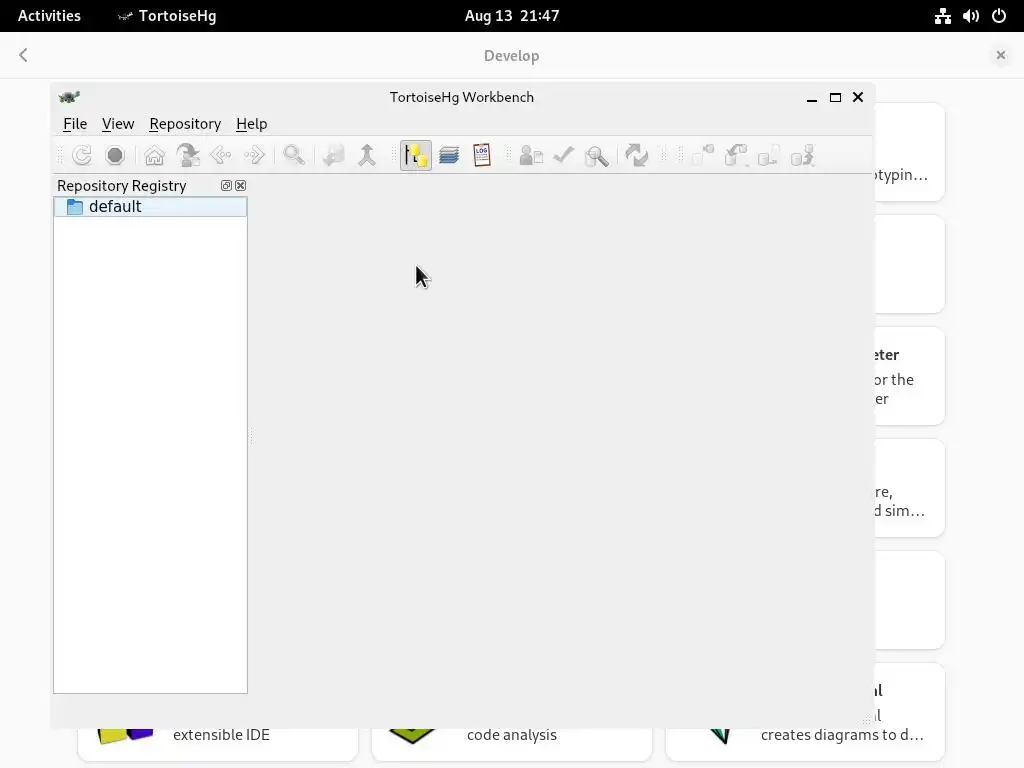Close the Develop software window
1024x768 pixels.
1000,56
